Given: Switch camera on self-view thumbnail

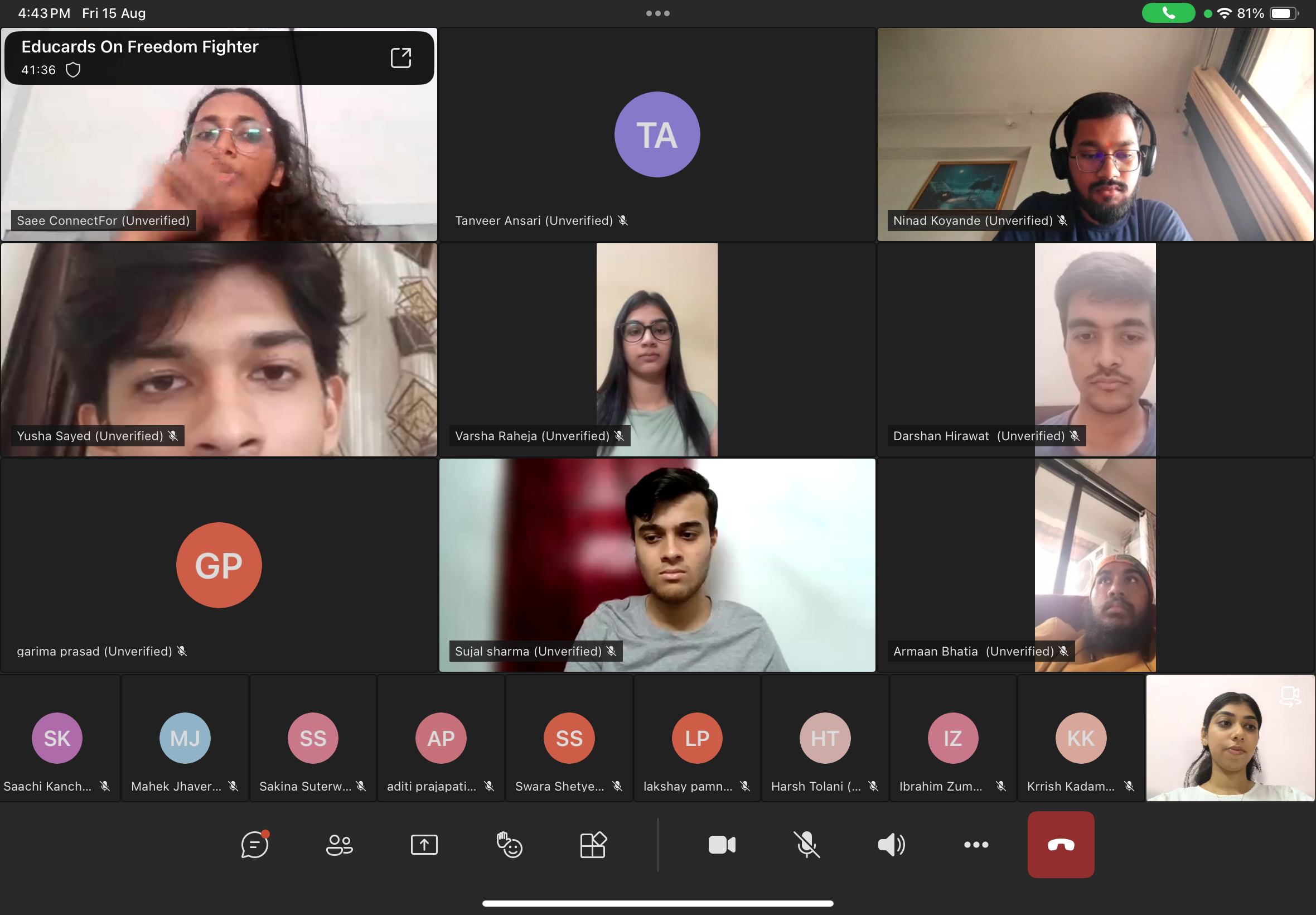Looking at the screenshot, I should pyautogui.click(x=1289, y=696).
